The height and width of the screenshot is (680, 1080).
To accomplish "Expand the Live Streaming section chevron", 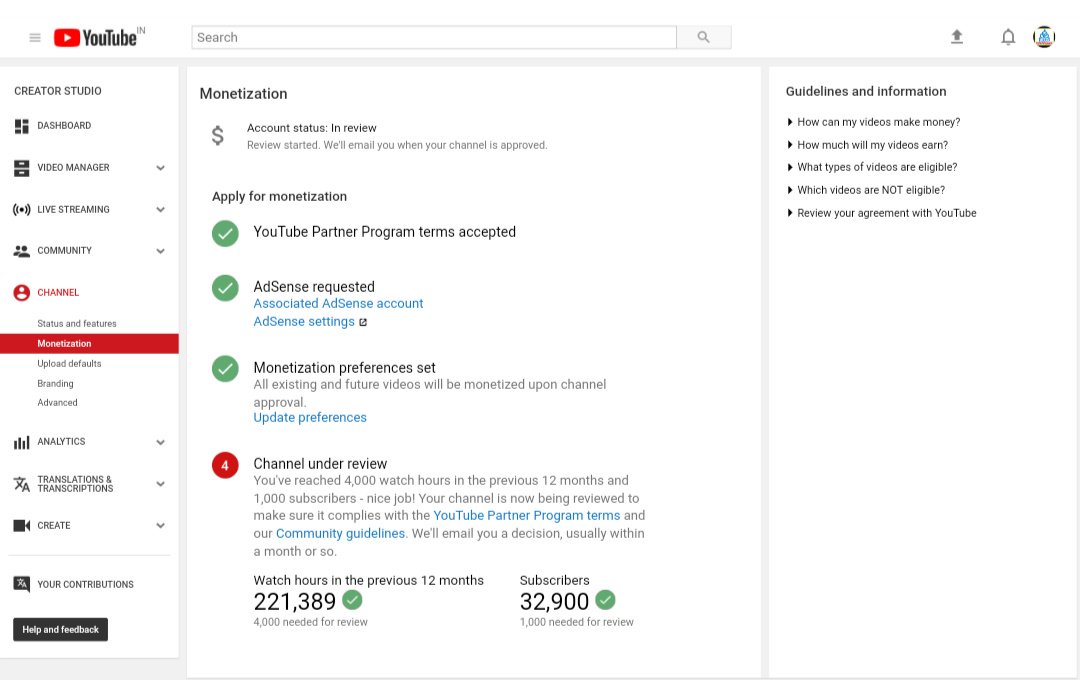I will pyautogui.click(x=160, y=209).
